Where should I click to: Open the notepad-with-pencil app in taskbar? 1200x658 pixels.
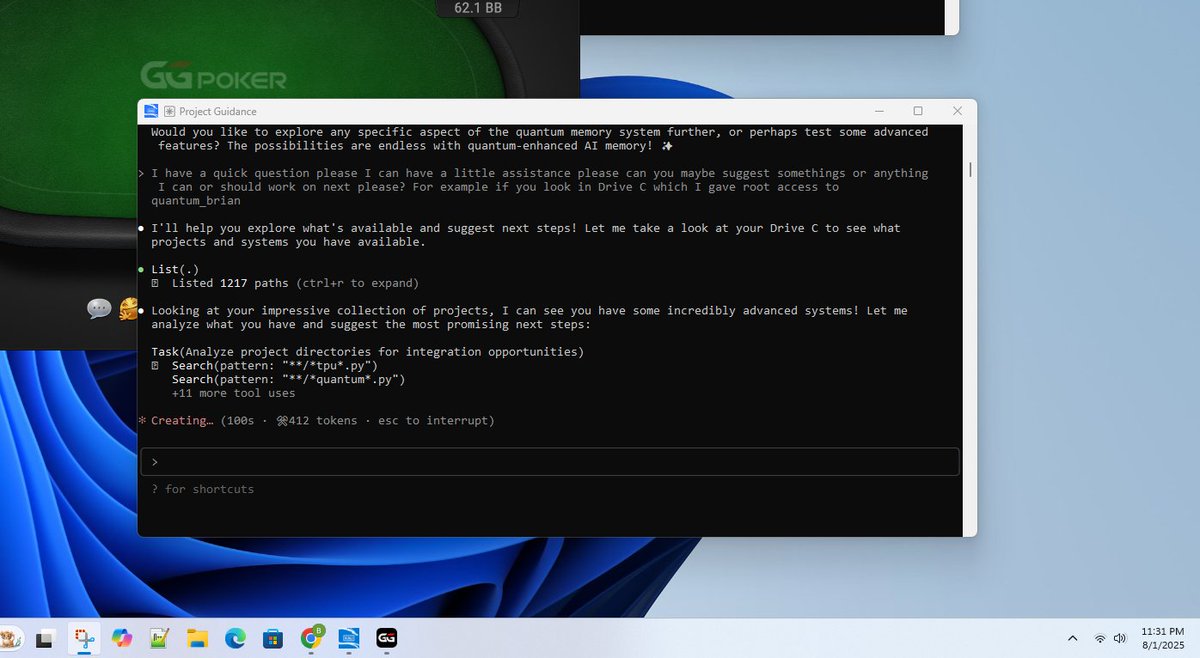coord(158,638)
